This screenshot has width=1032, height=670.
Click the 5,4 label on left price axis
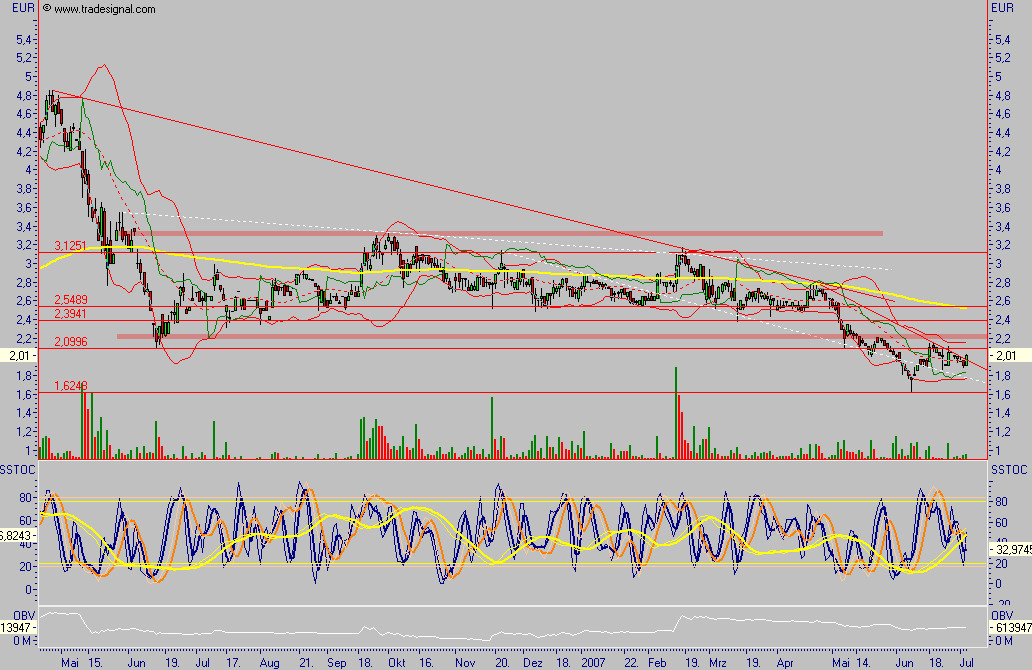[x=24, y=39]
